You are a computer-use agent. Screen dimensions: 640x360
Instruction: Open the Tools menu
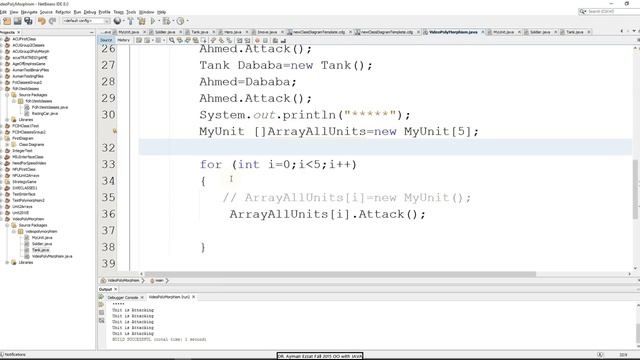[x=131, y=12]
